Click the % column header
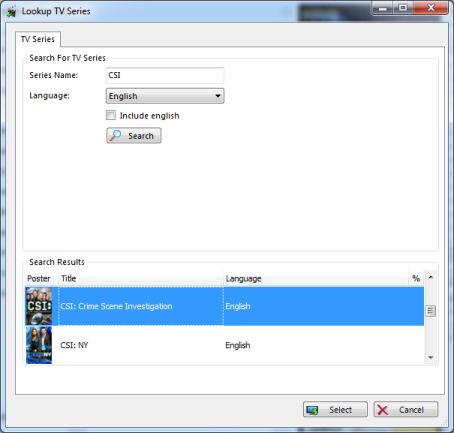Image resolution: width=454 pixels, height=433 pixels. pyautogui.click(x=416, y=279)
